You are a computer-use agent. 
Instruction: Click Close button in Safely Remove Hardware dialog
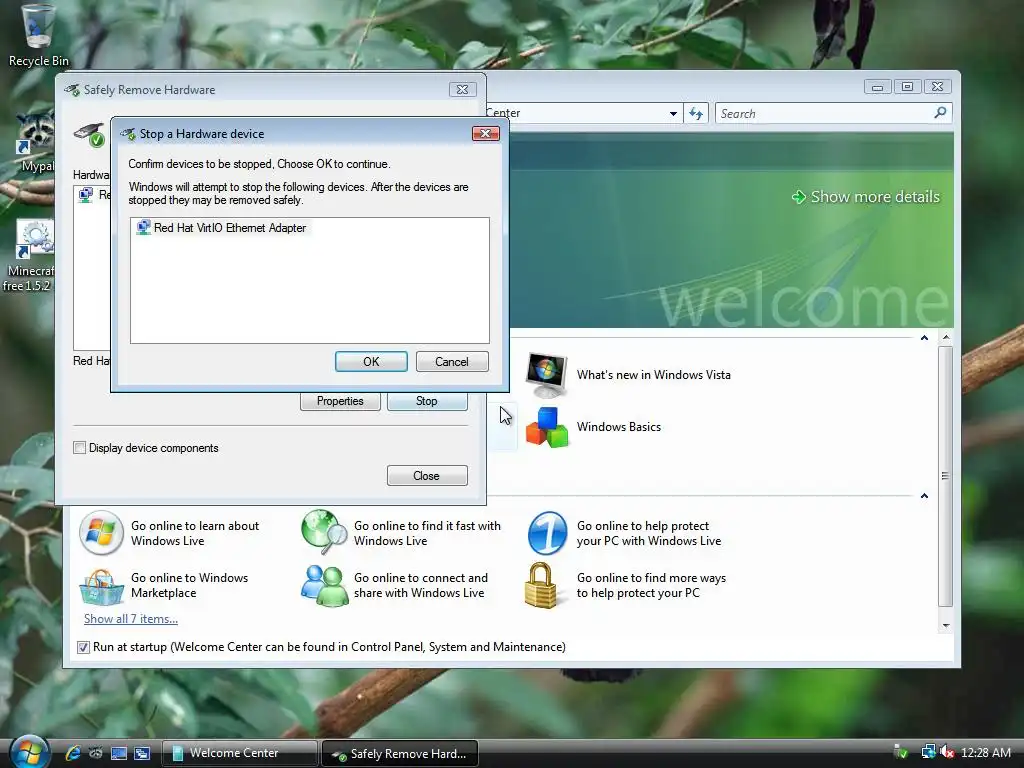[427, 475]
